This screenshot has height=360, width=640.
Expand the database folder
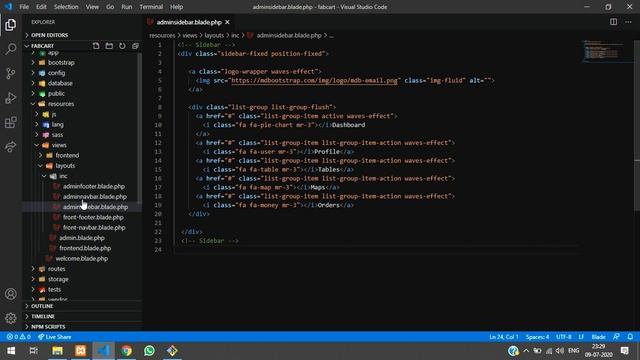[82, 83]
